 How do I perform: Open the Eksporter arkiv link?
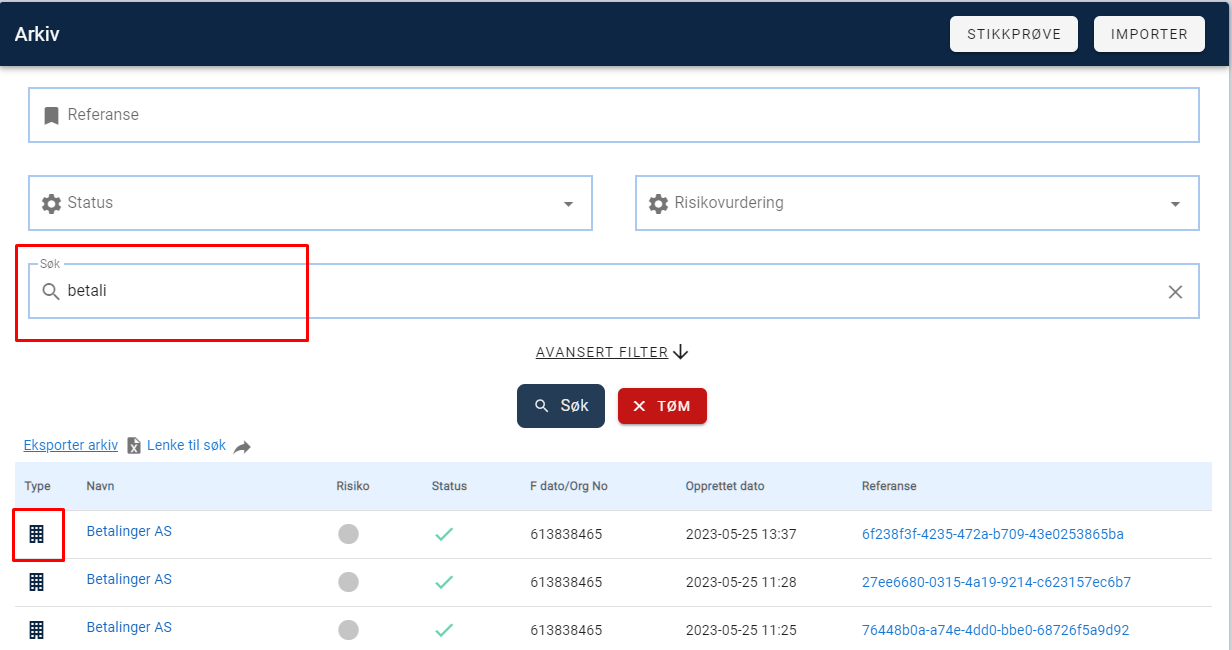[71, 445]
